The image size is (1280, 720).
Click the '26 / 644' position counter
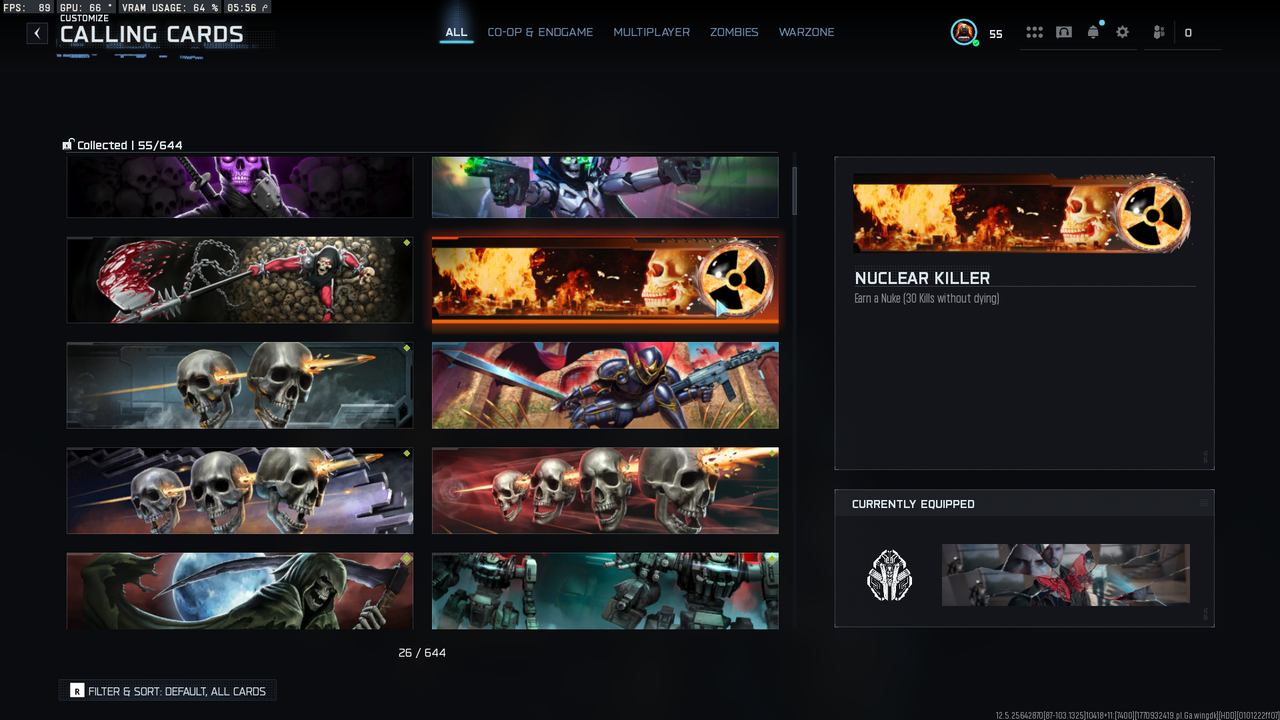tap(422, 653)
